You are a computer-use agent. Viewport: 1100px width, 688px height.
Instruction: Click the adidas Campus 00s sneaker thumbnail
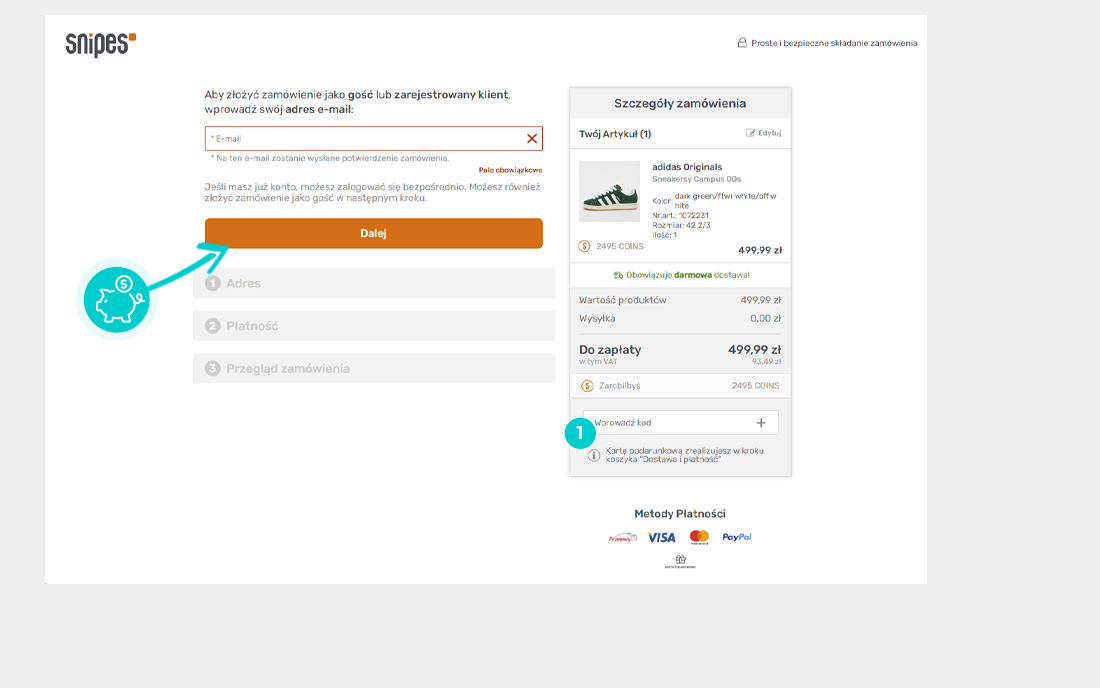click(609, 191)
